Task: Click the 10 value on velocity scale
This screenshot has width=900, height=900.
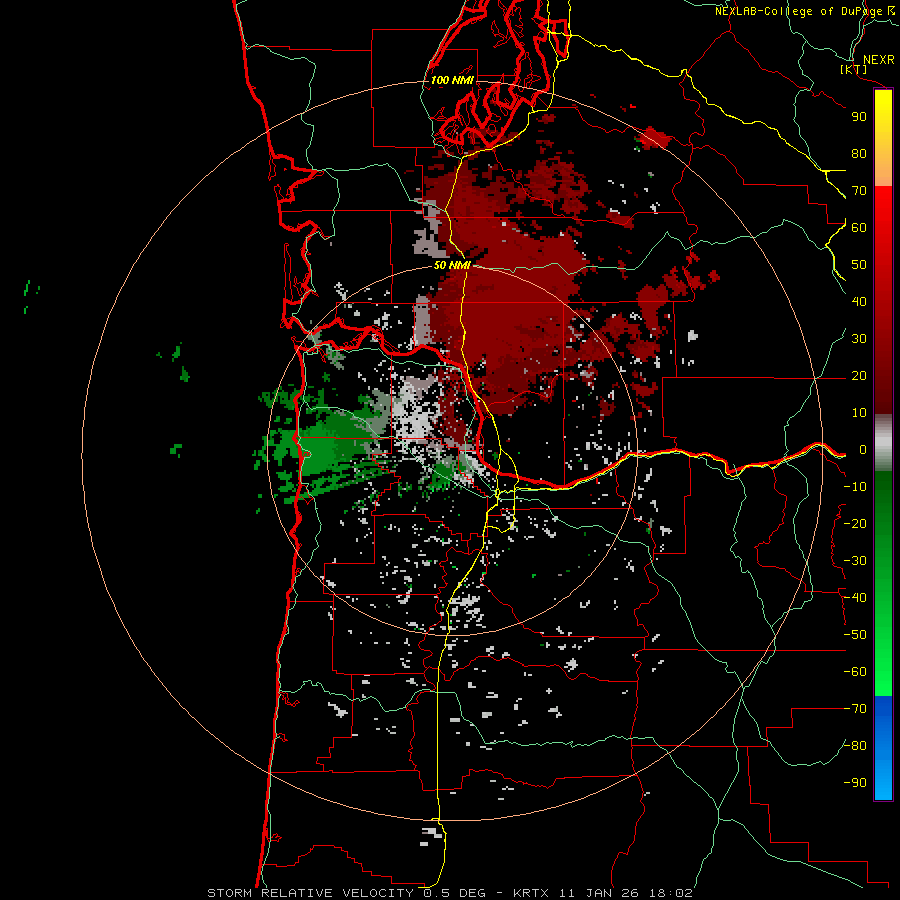Action: pyautogui.click(x=859, y=413)
